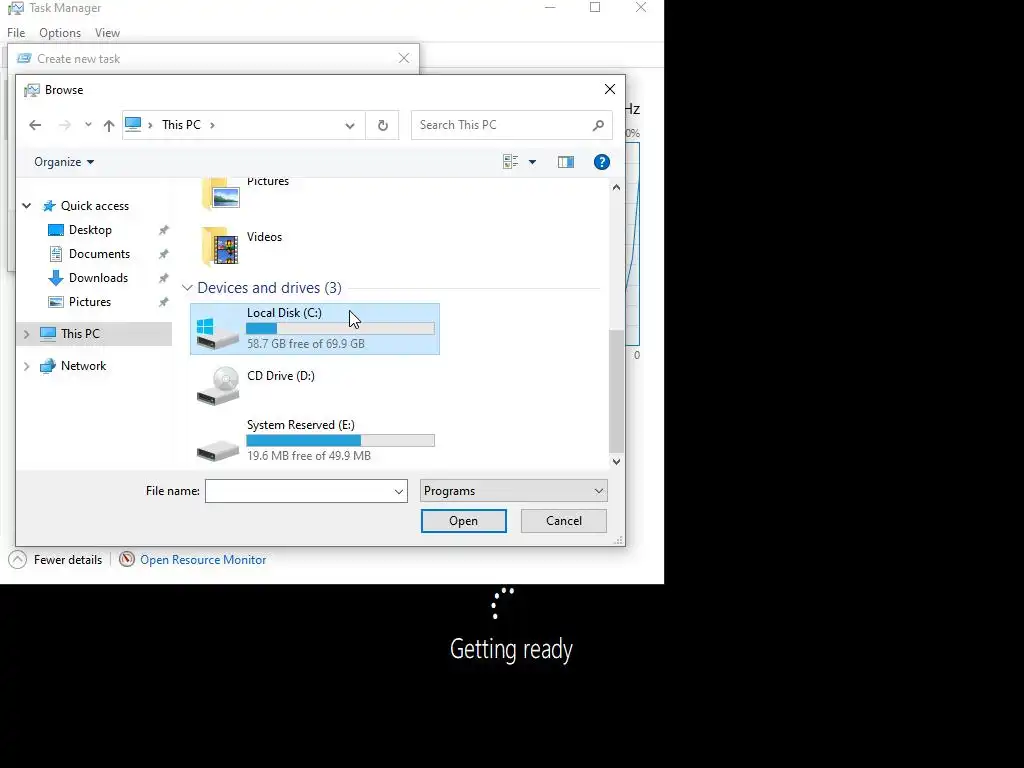Open the File name history dropdown
This screenshot has width=1024, height=768.
click(x=399, y=491)
